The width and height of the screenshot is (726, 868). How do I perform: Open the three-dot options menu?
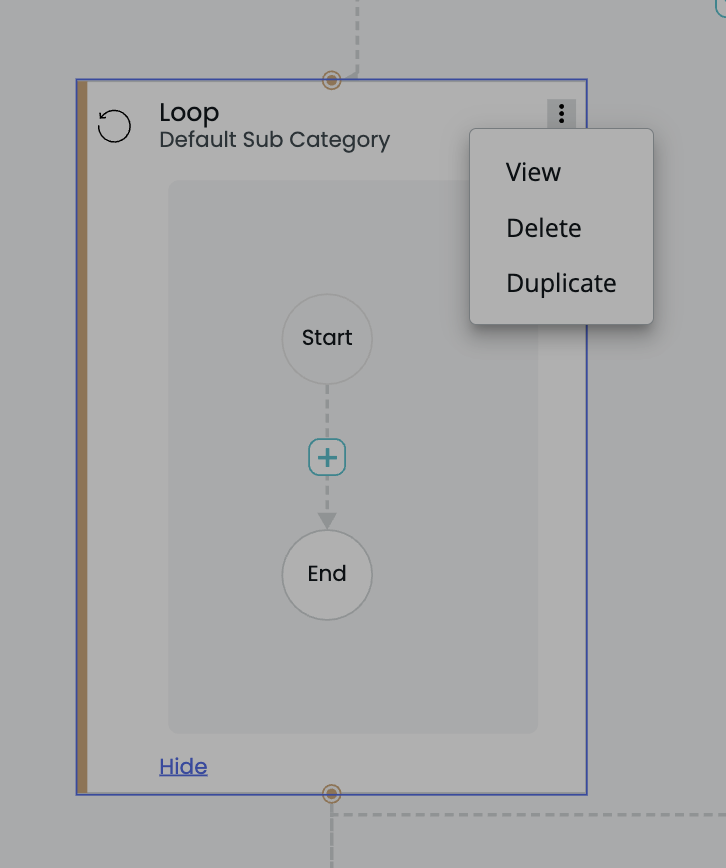coord(561,114)
